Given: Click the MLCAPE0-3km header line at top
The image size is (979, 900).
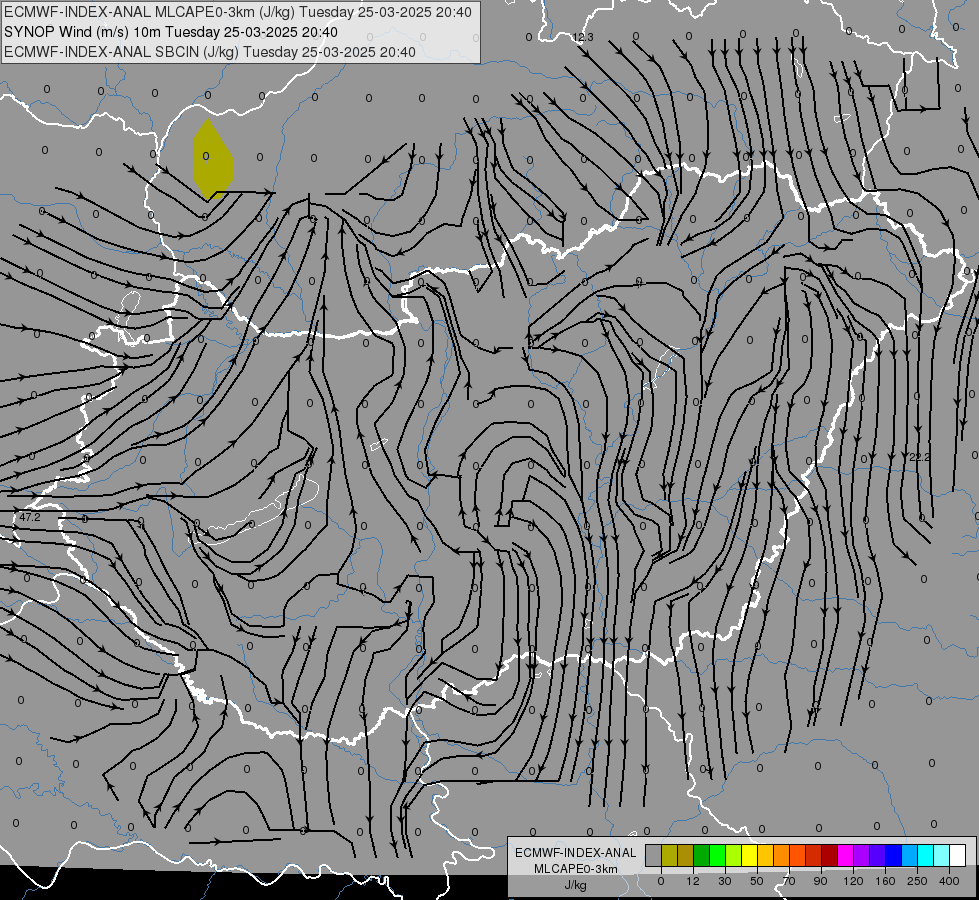Looking at the screenshot, I should pyautogui.click(x=238, y=12).
